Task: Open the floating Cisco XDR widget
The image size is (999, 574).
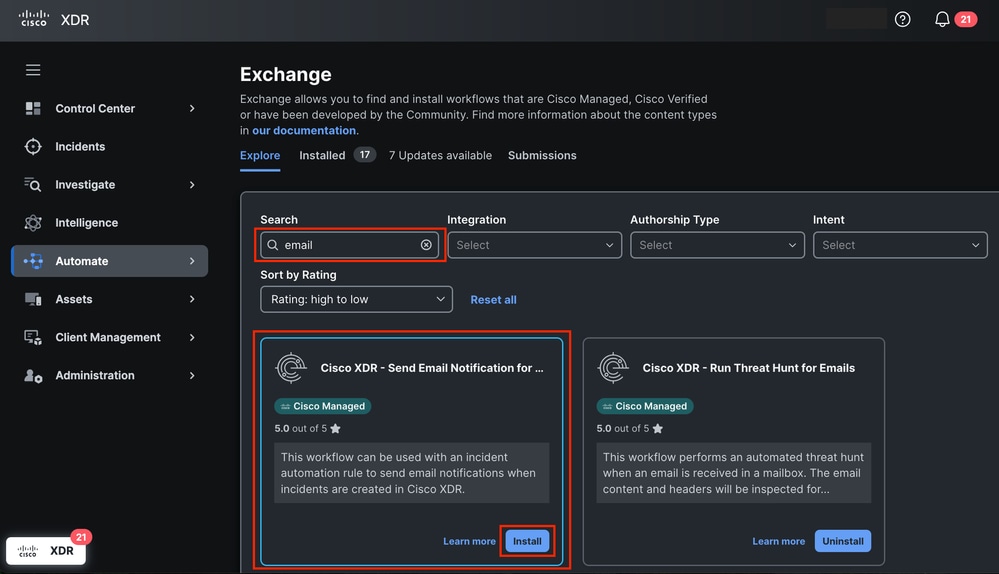Action: pyautogui.click(x=46, y=550)
